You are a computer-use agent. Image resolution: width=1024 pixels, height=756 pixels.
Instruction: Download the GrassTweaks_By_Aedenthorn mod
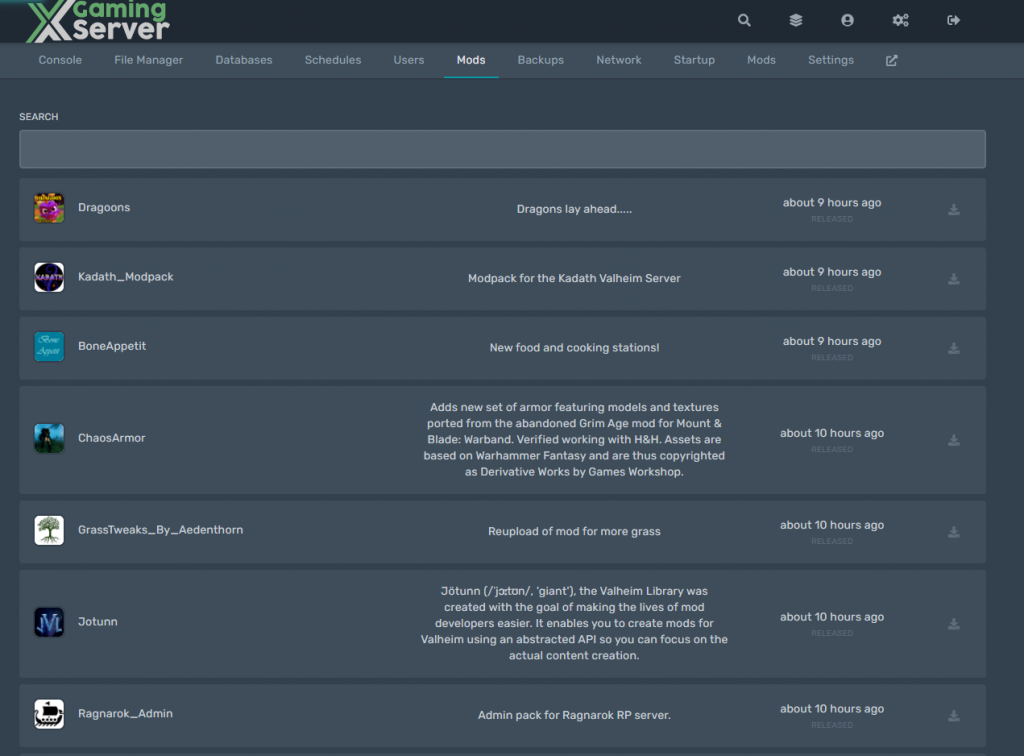pos(954,532)
